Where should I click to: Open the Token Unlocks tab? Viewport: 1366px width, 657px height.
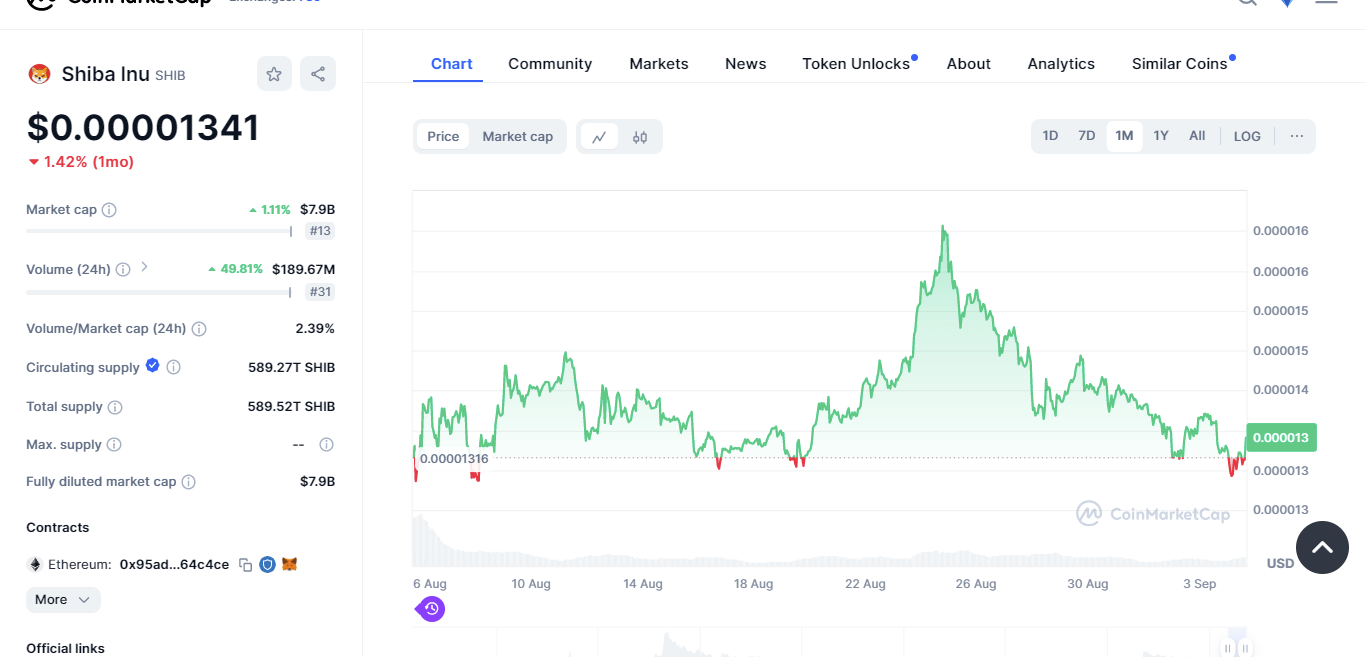(857, 64)
